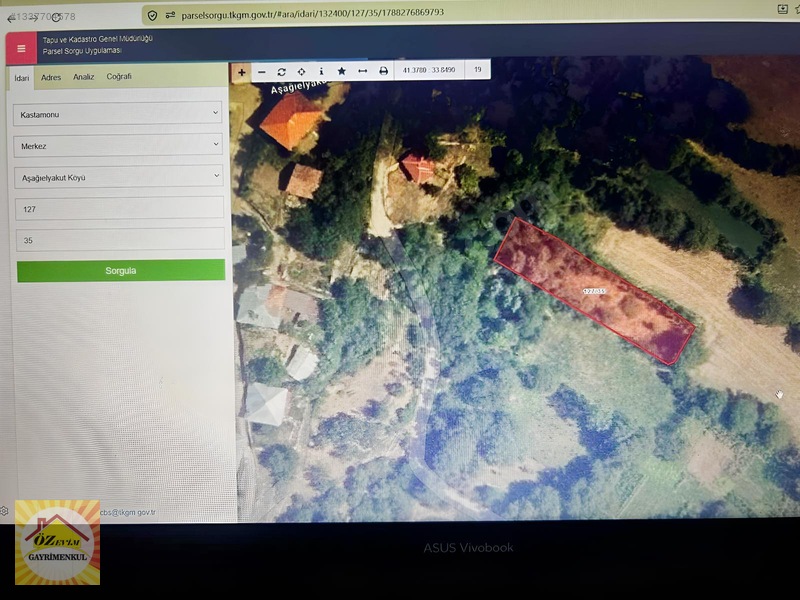Click the star favorites icon
This screenshot has width=800, height=600.
point(342,71)
